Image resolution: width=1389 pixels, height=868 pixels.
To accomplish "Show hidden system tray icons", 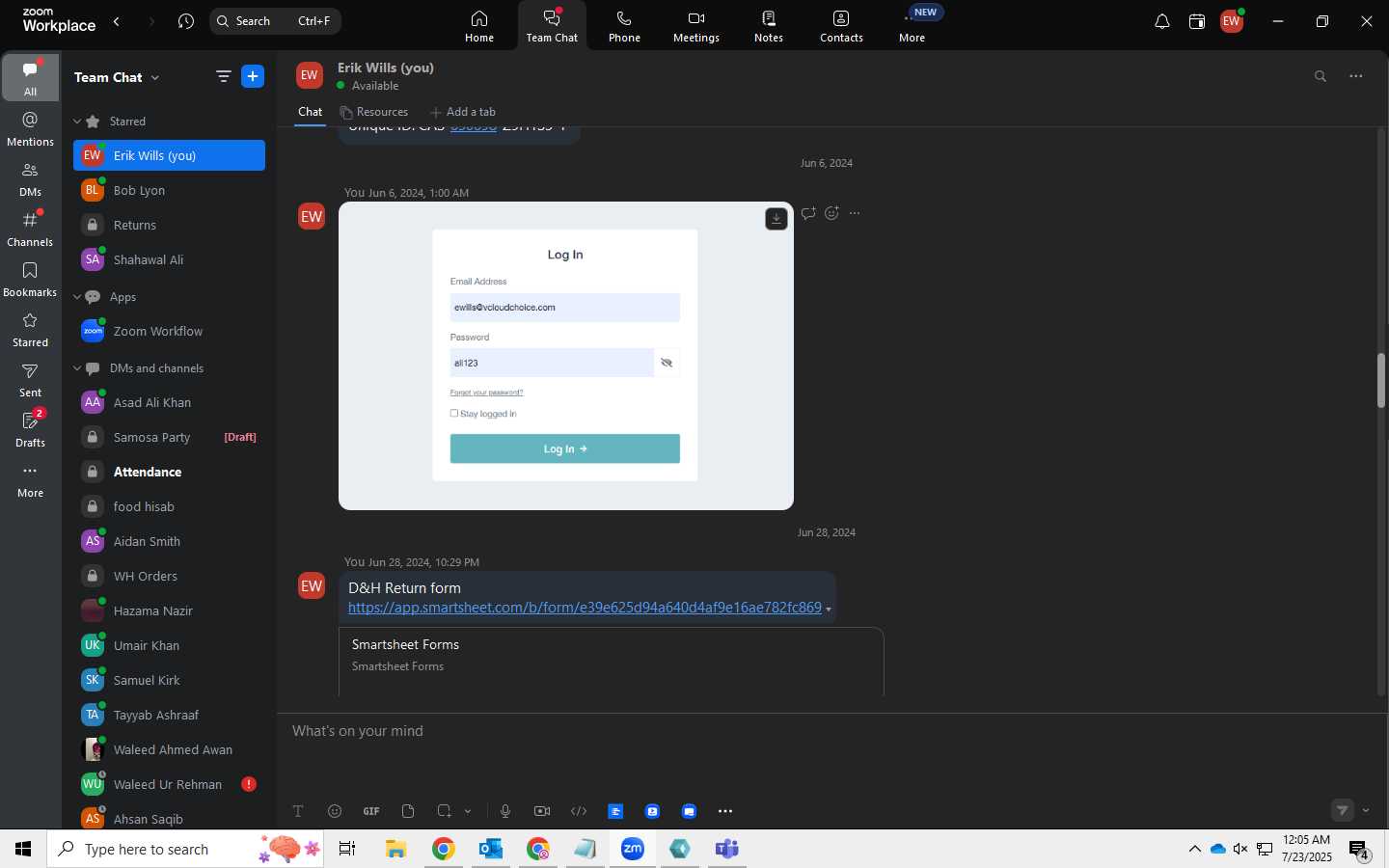I will click(x=1194, y=849).
